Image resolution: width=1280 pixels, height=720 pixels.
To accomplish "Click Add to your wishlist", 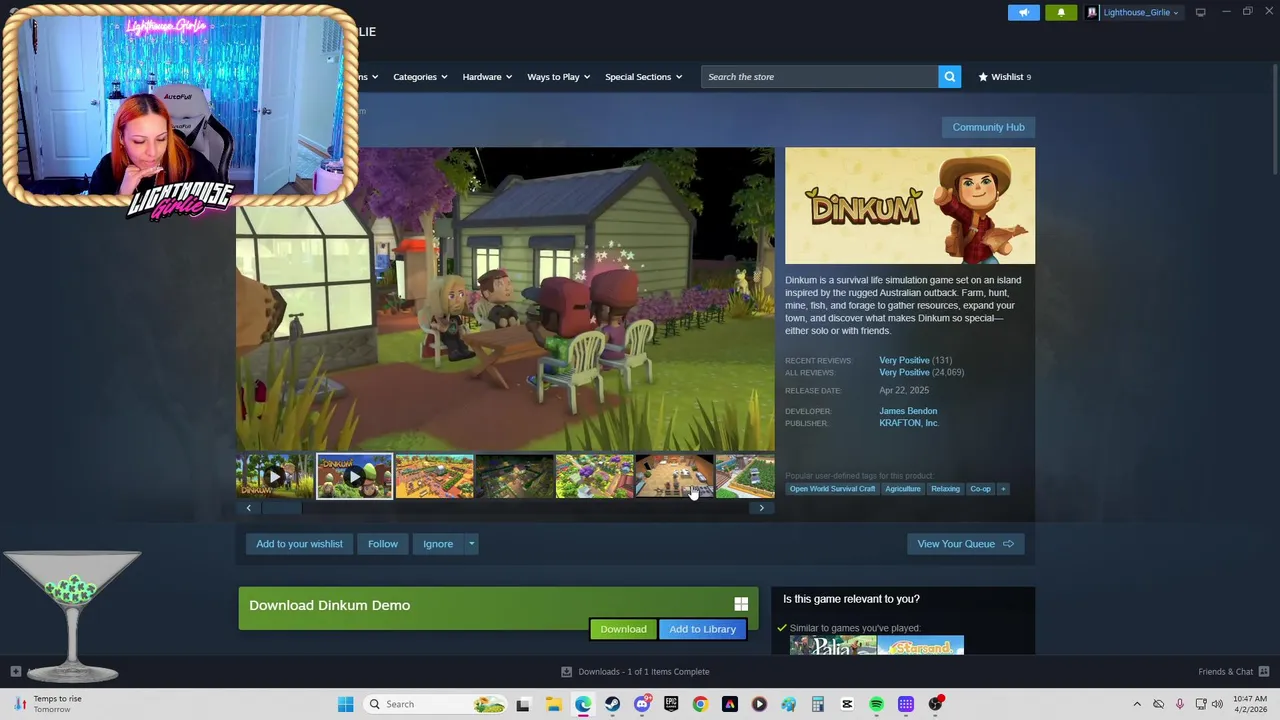I will point(299,544).
